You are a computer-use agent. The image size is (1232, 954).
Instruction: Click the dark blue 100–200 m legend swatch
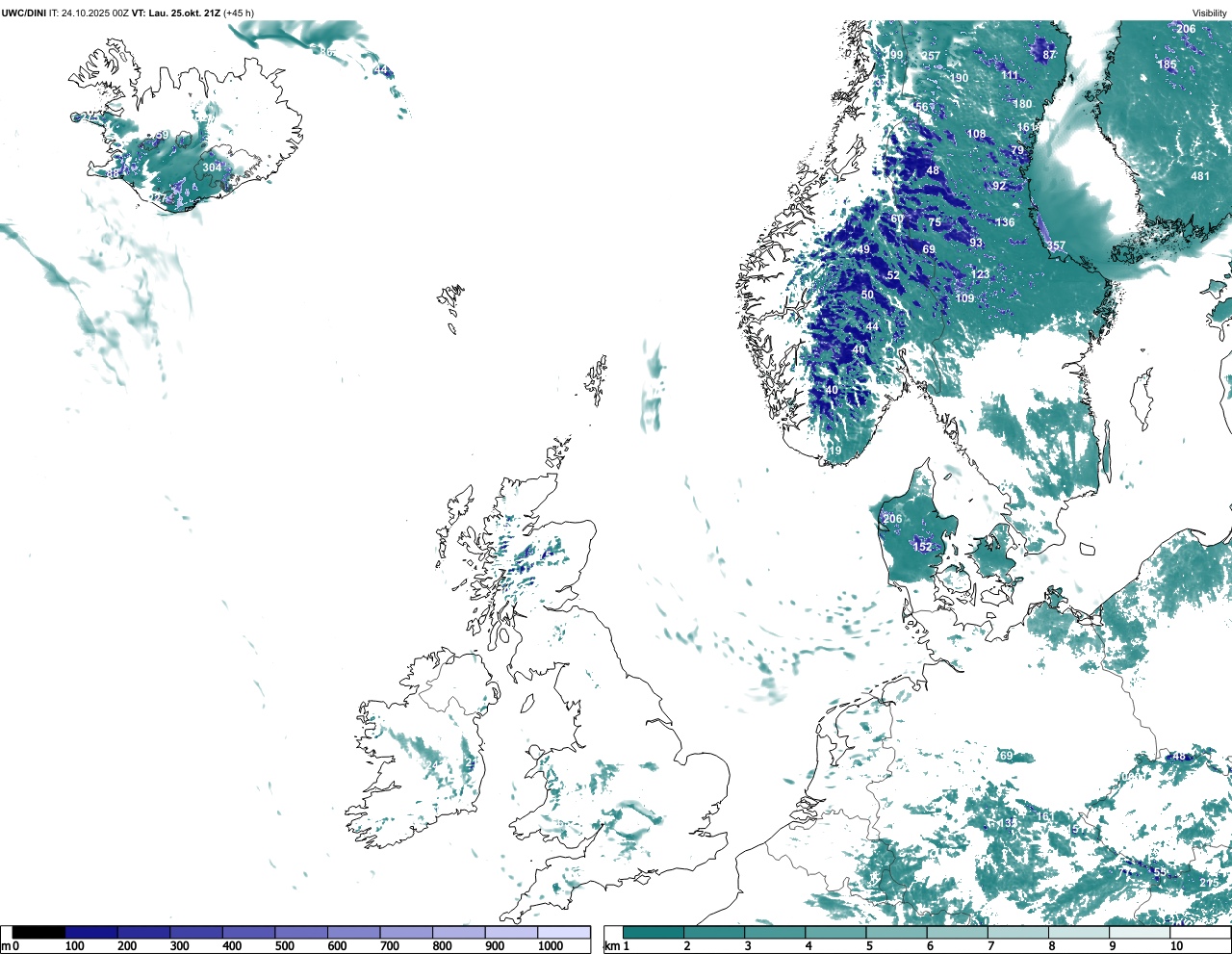pos(91,932)
